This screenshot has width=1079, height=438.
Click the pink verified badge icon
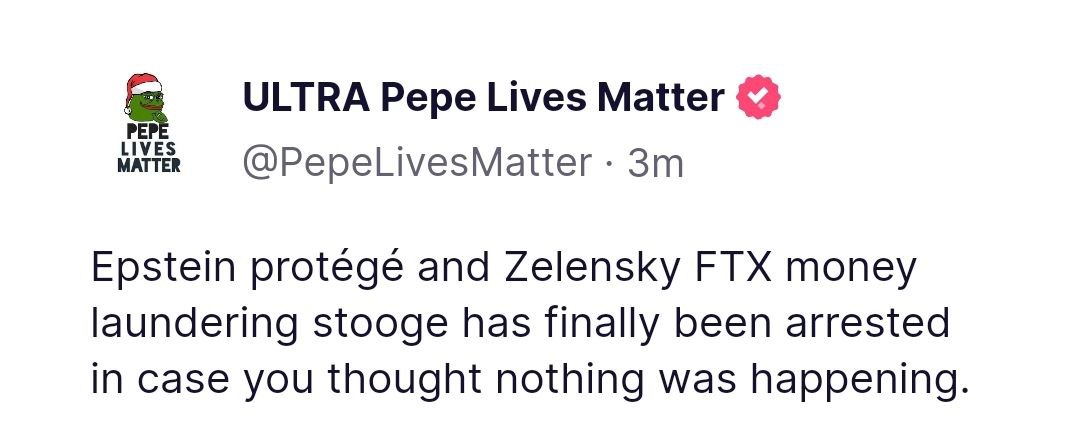coord(758,97)
